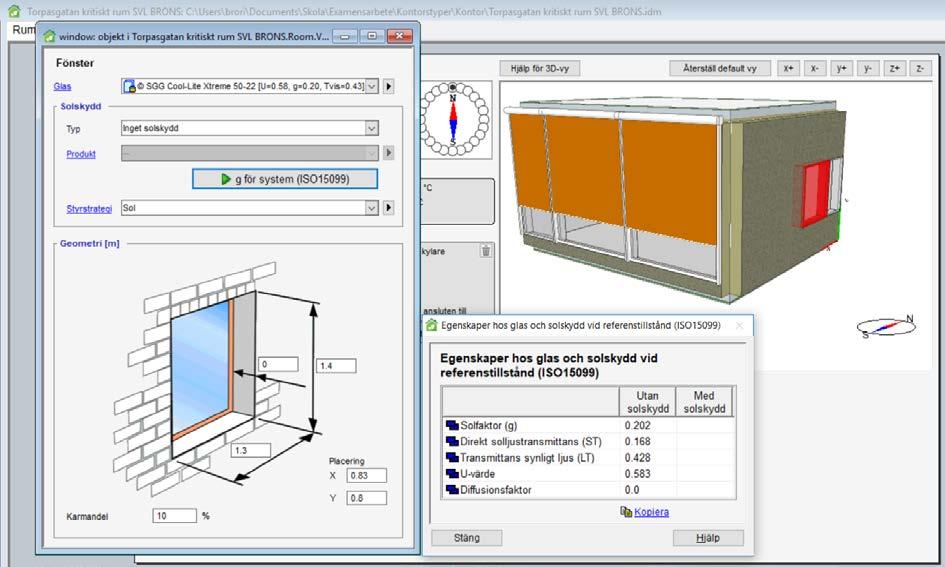Edit the window height field 1.4
Screen dimensions: 945x567
pos(336,366)
